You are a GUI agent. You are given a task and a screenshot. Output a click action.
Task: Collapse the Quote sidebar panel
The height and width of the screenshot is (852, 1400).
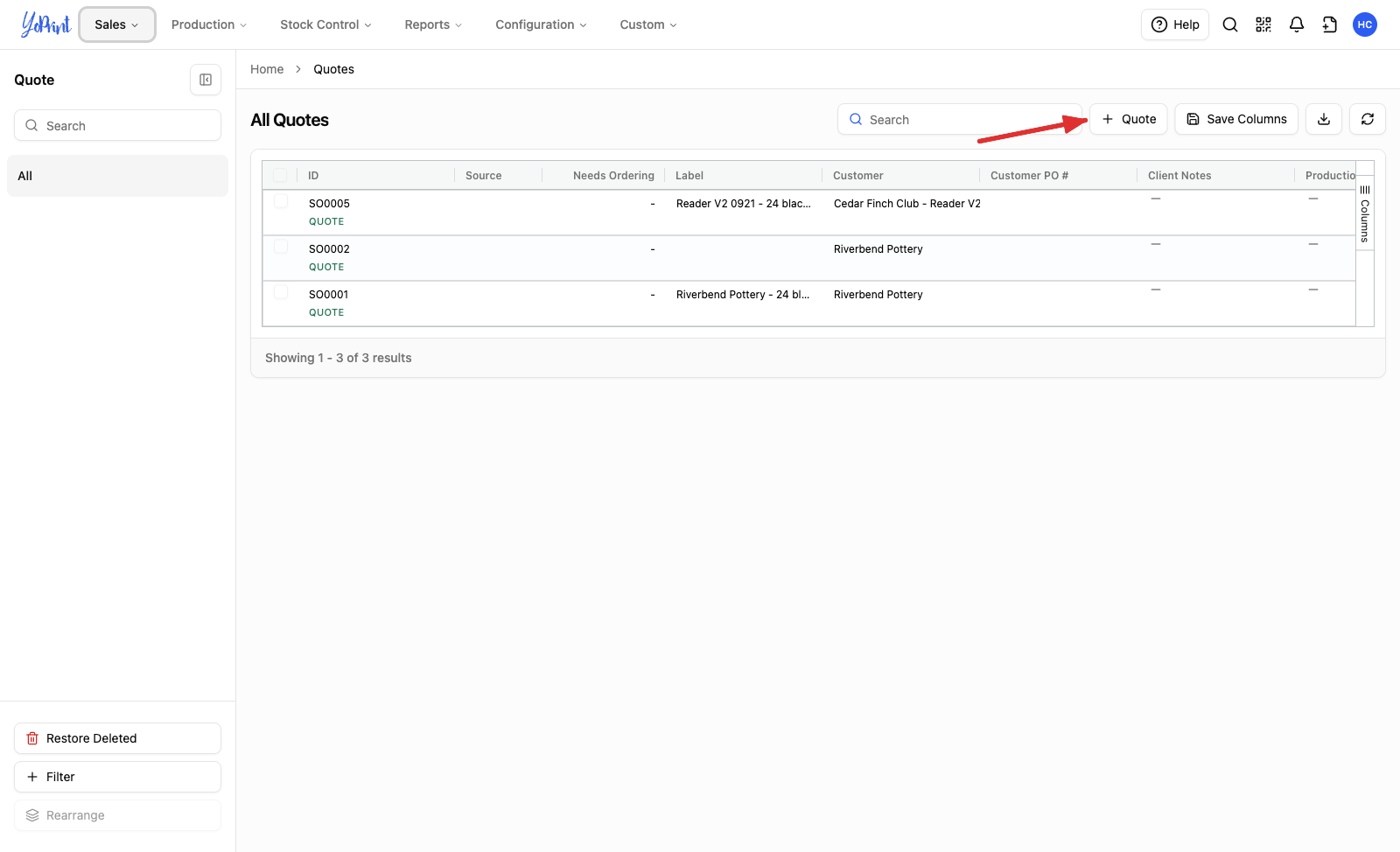pyautogui.click(x=206, y=80)
